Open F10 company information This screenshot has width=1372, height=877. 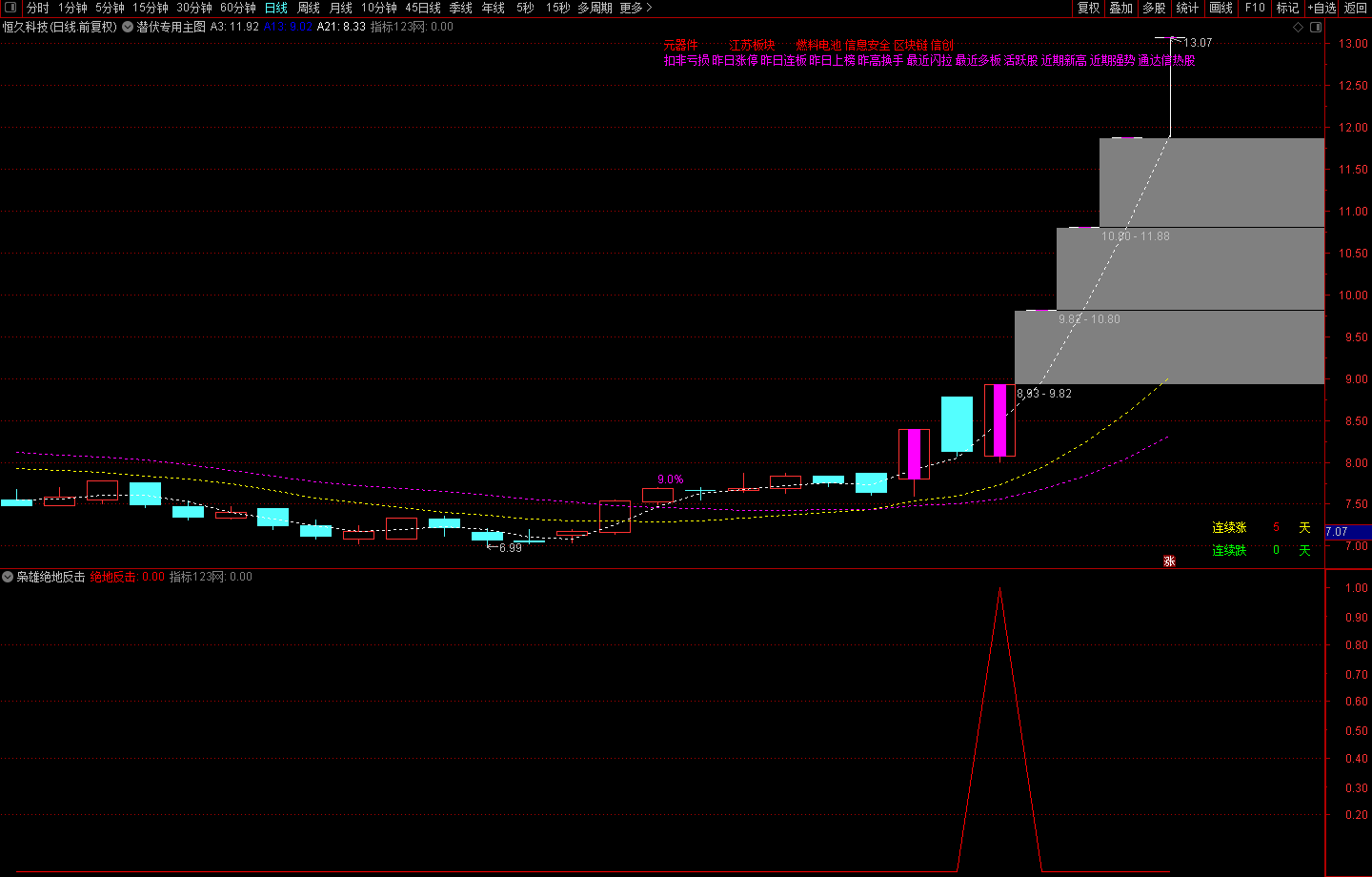1255,8
